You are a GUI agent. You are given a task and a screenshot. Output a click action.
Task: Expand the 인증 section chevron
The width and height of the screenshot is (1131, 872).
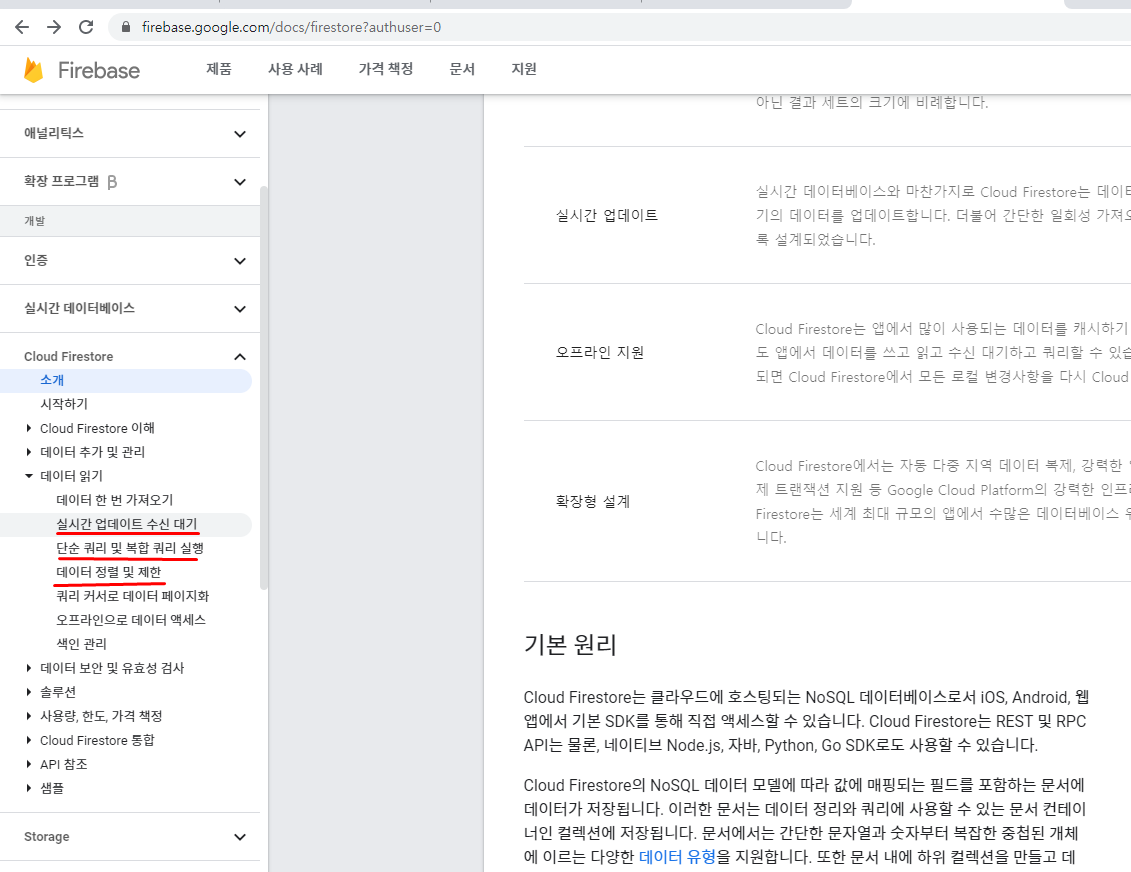tap(240, 261)
